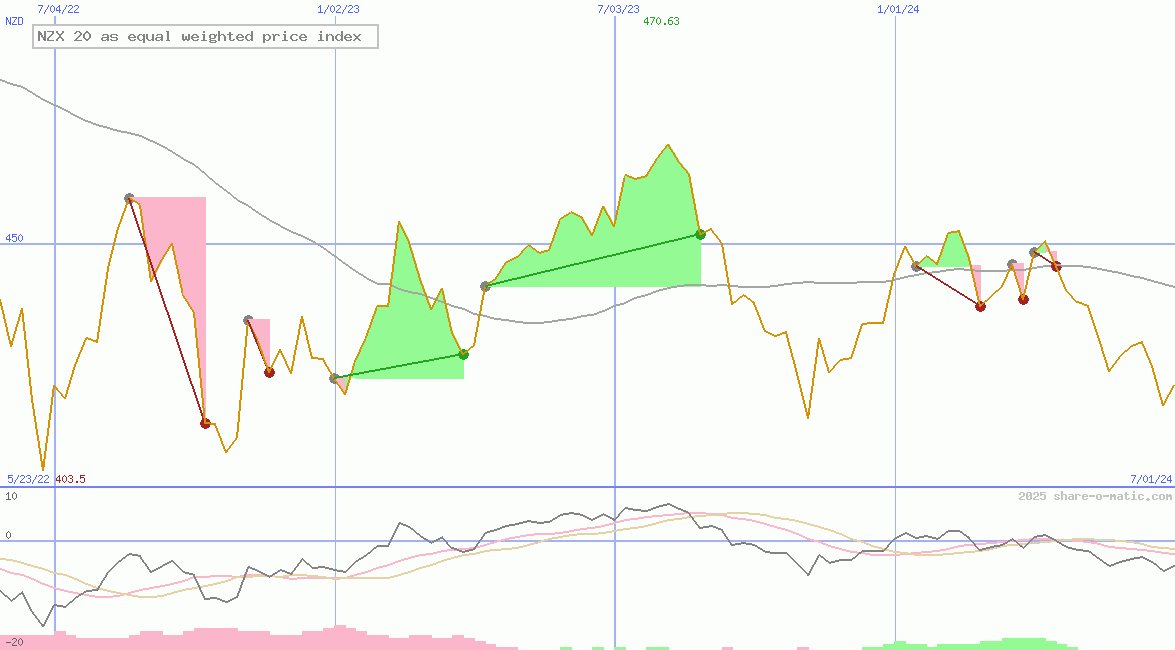Click the red 403.5 low value
The image size is (1175, 650).
(70, 479)
